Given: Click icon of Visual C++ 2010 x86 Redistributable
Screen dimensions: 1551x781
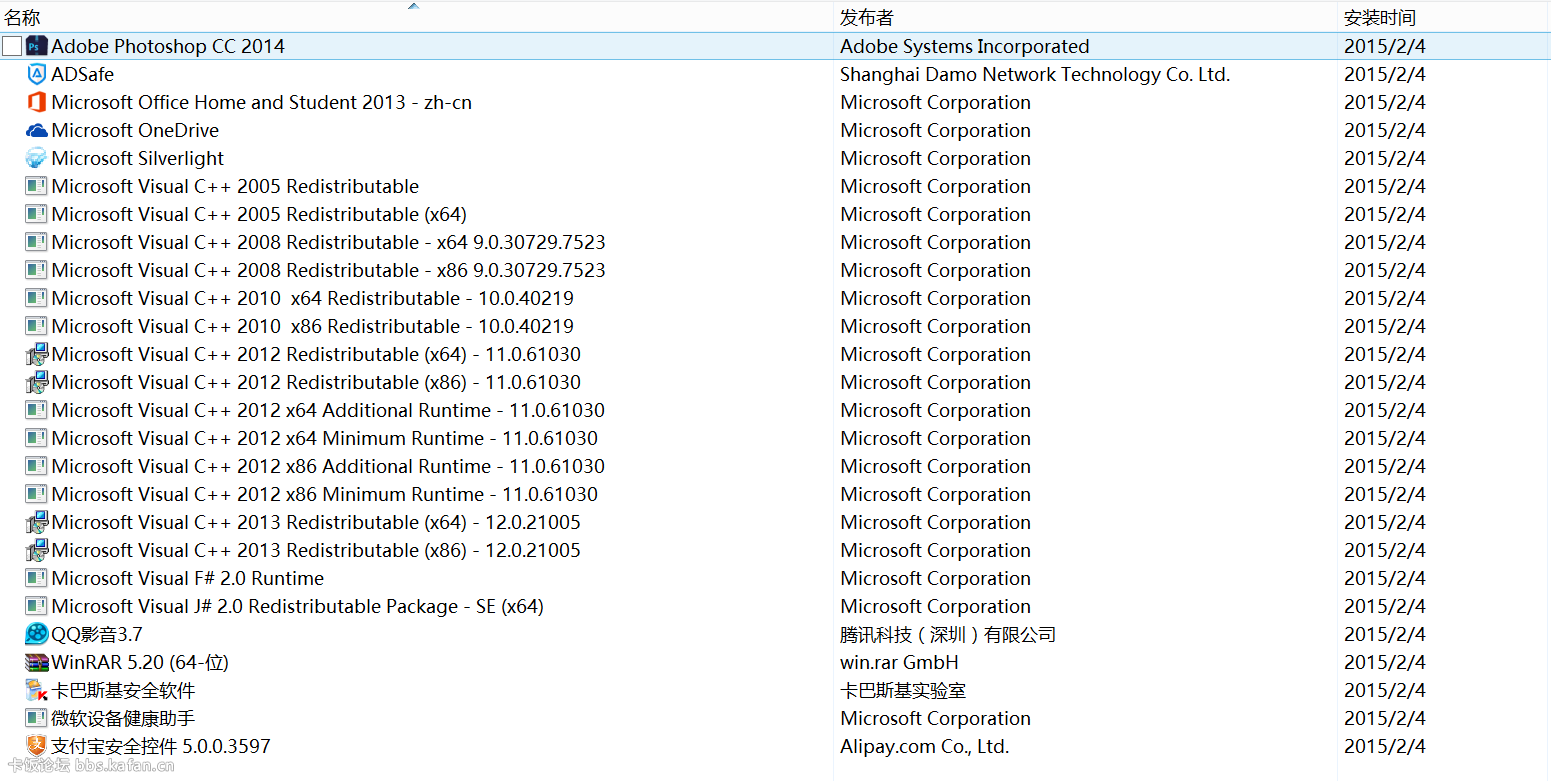Looking at the screenshot, I should click(x=37, y=326).
